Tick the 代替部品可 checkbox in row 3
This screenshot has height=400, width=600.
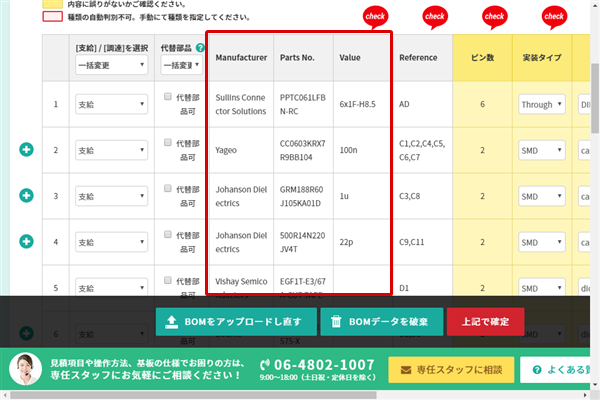click(168, 188)
